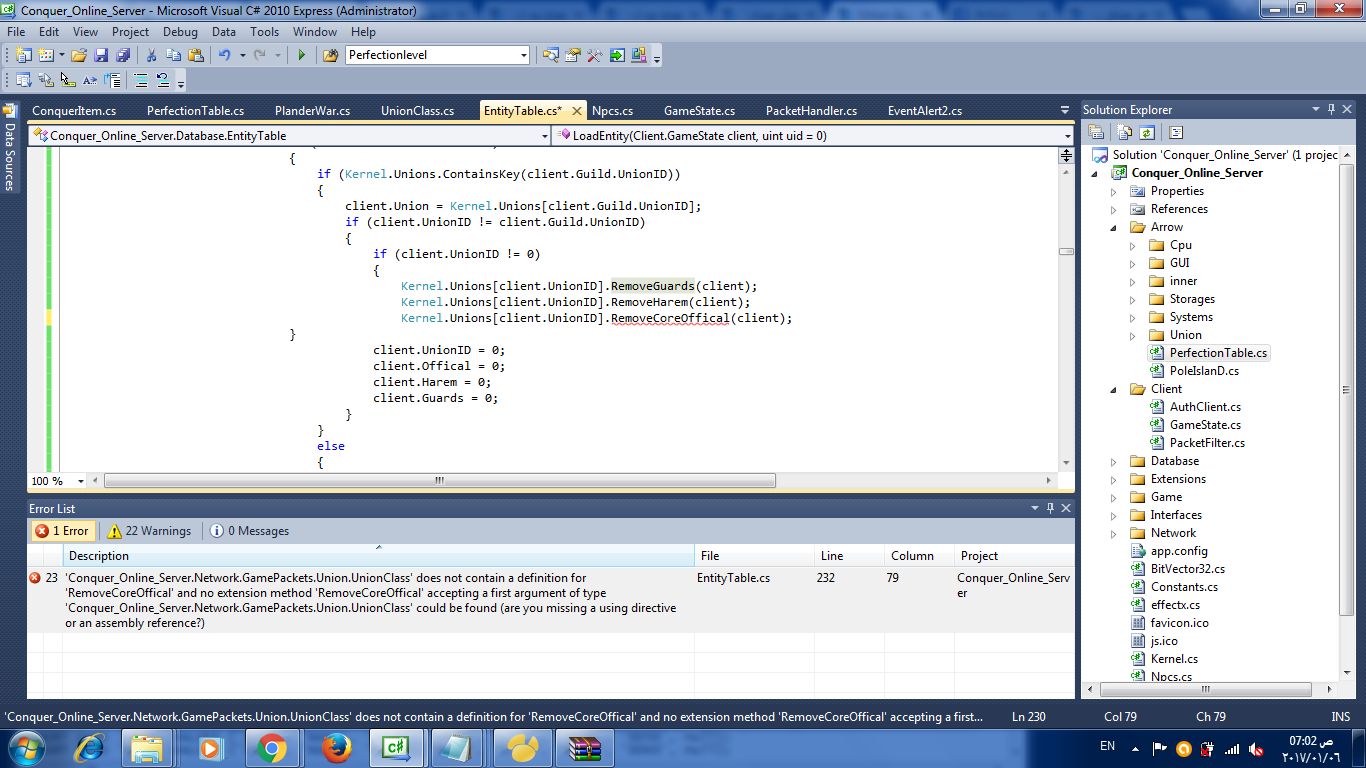Open Firefox from the Windows taskbar
Screen dimensions: 1366x768
click(x=337, y=747)
